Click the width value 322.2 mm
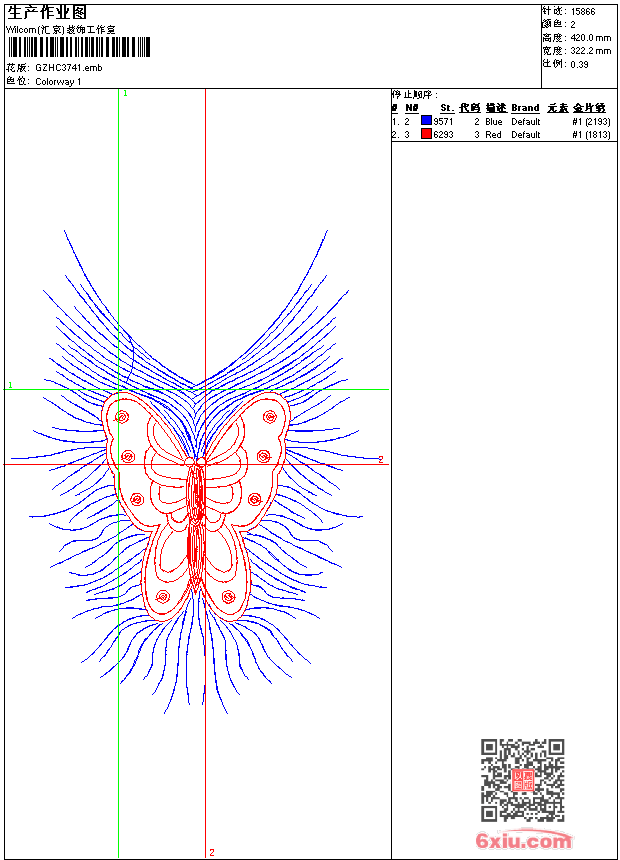 pyautogui.click(x=590, y=50)
